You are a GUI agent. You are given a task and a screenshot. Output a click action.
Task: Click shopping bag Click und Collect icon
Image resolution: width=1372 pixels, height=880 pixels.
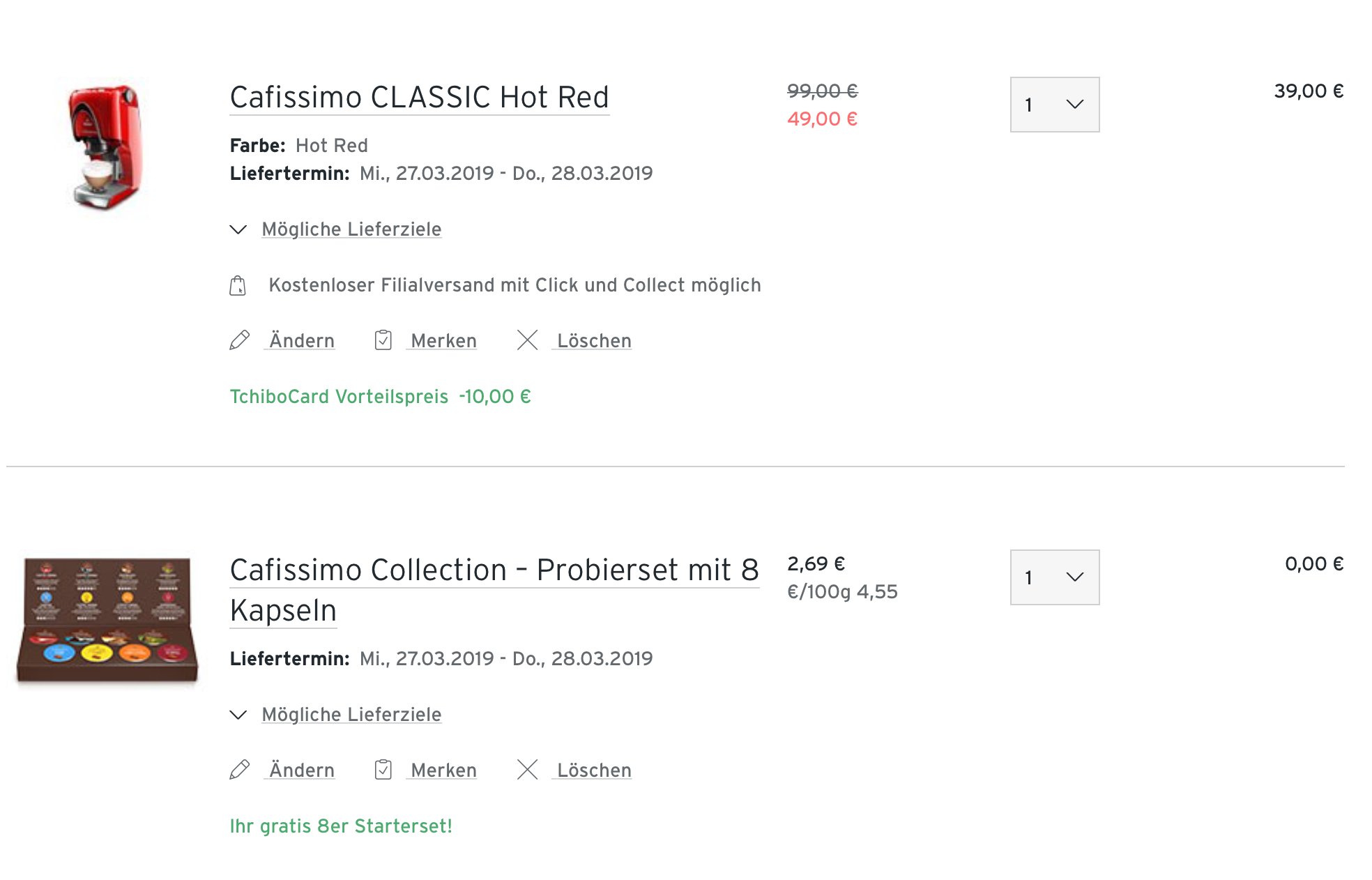[238, 285]
